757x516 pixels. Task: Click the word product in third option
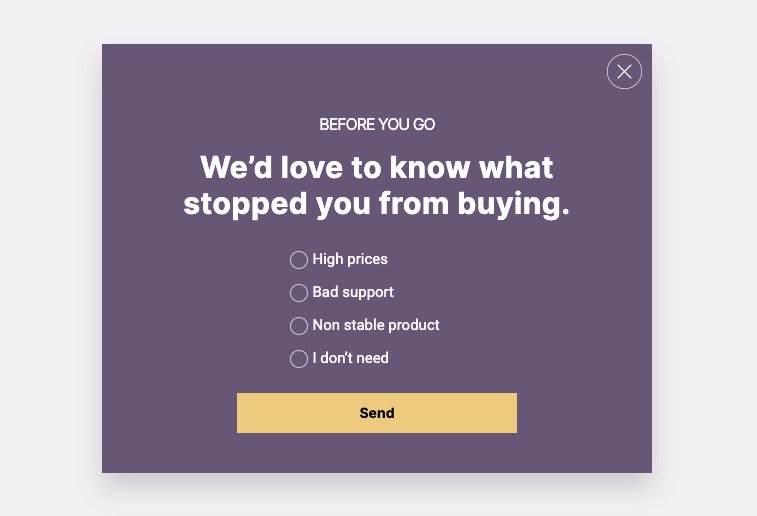click(414, 326)
